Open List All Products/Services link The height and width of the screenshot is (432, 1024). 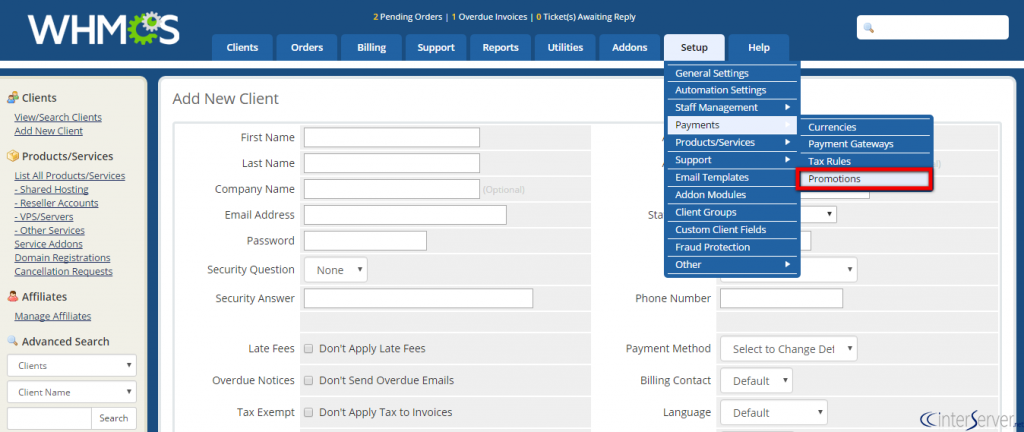pos(70,176)
